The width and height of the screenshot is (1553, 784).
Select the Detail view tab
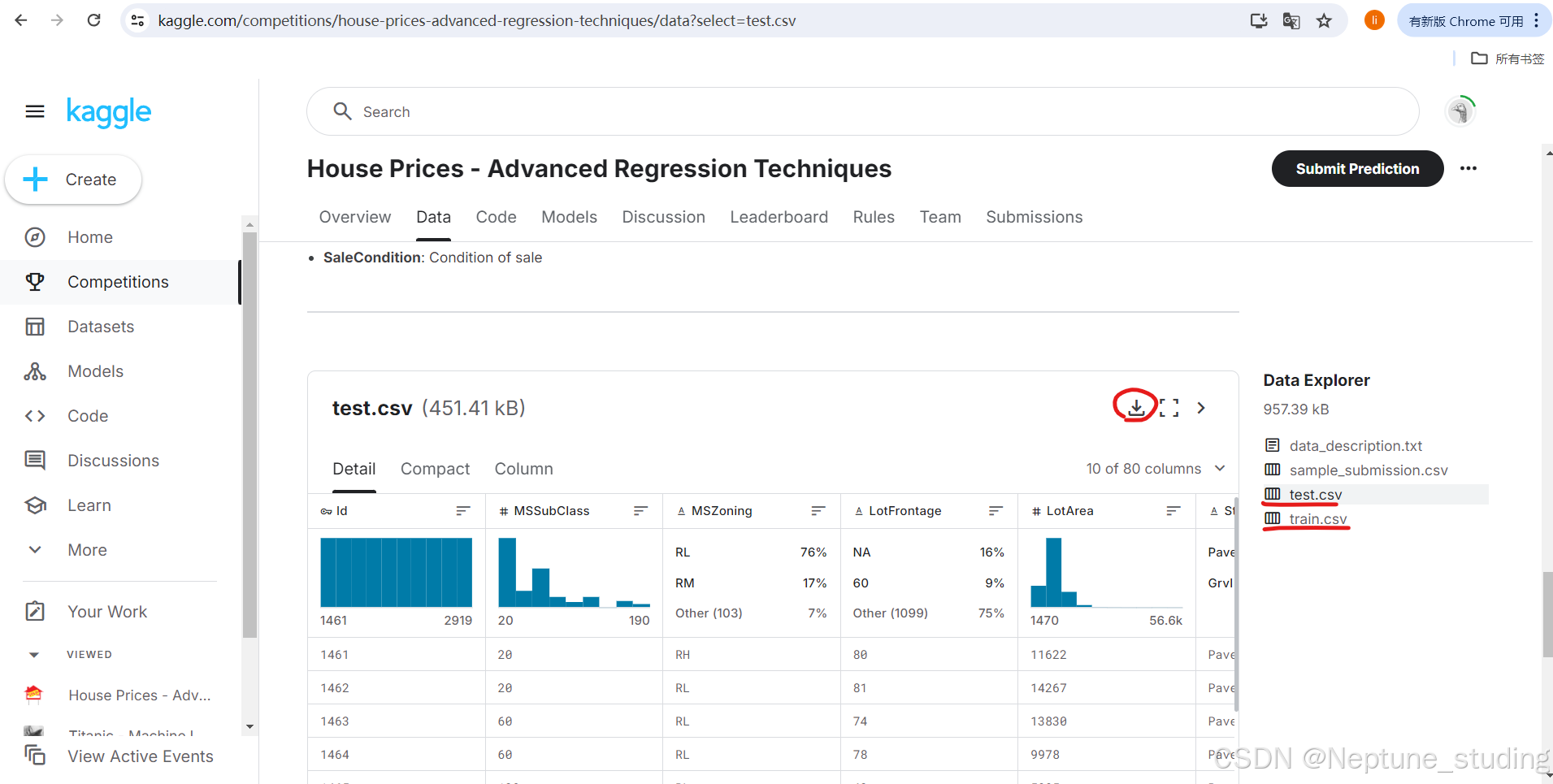tap(354, 469)
